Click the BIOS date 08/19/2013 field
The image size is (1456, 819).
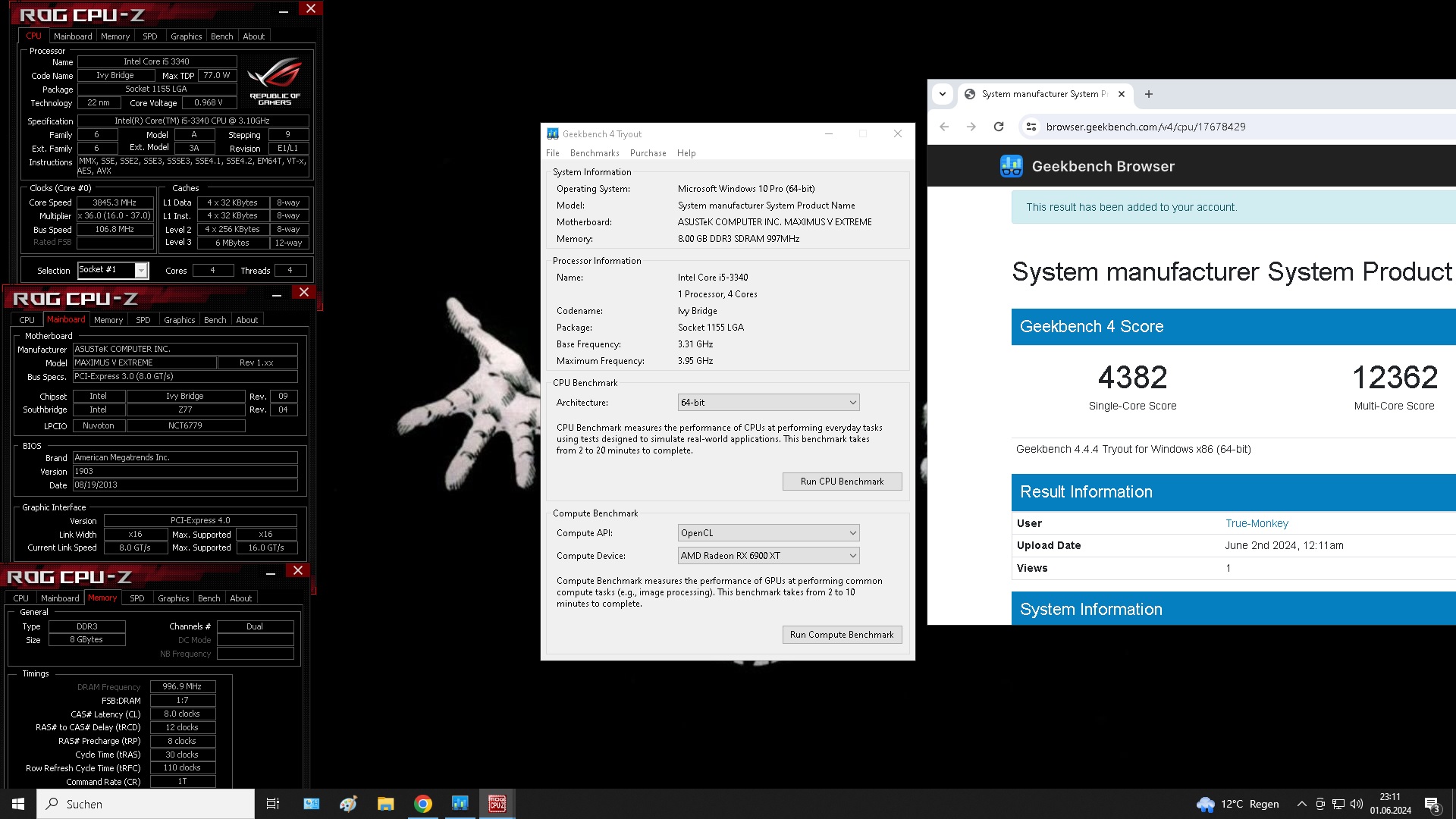(185, 485)
